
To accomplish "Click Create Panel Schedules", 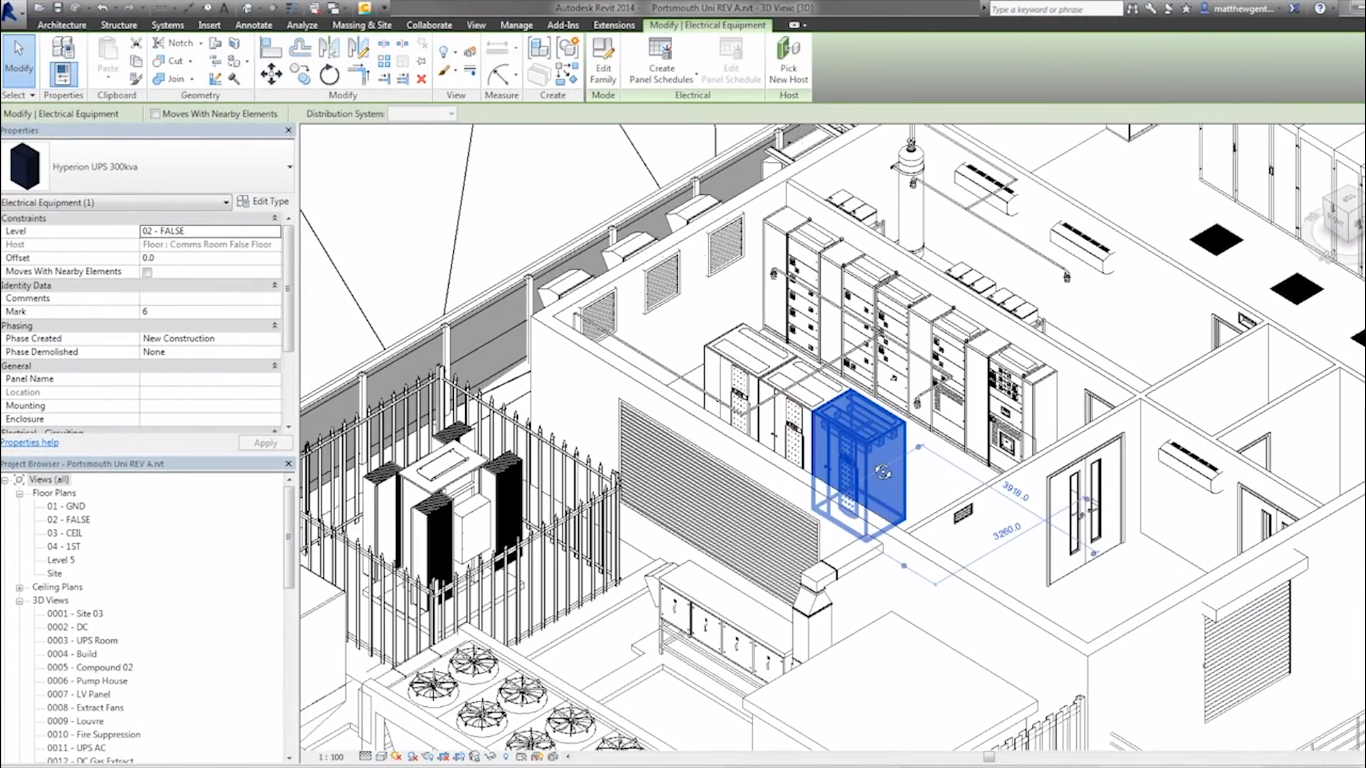I will [661, 62].
